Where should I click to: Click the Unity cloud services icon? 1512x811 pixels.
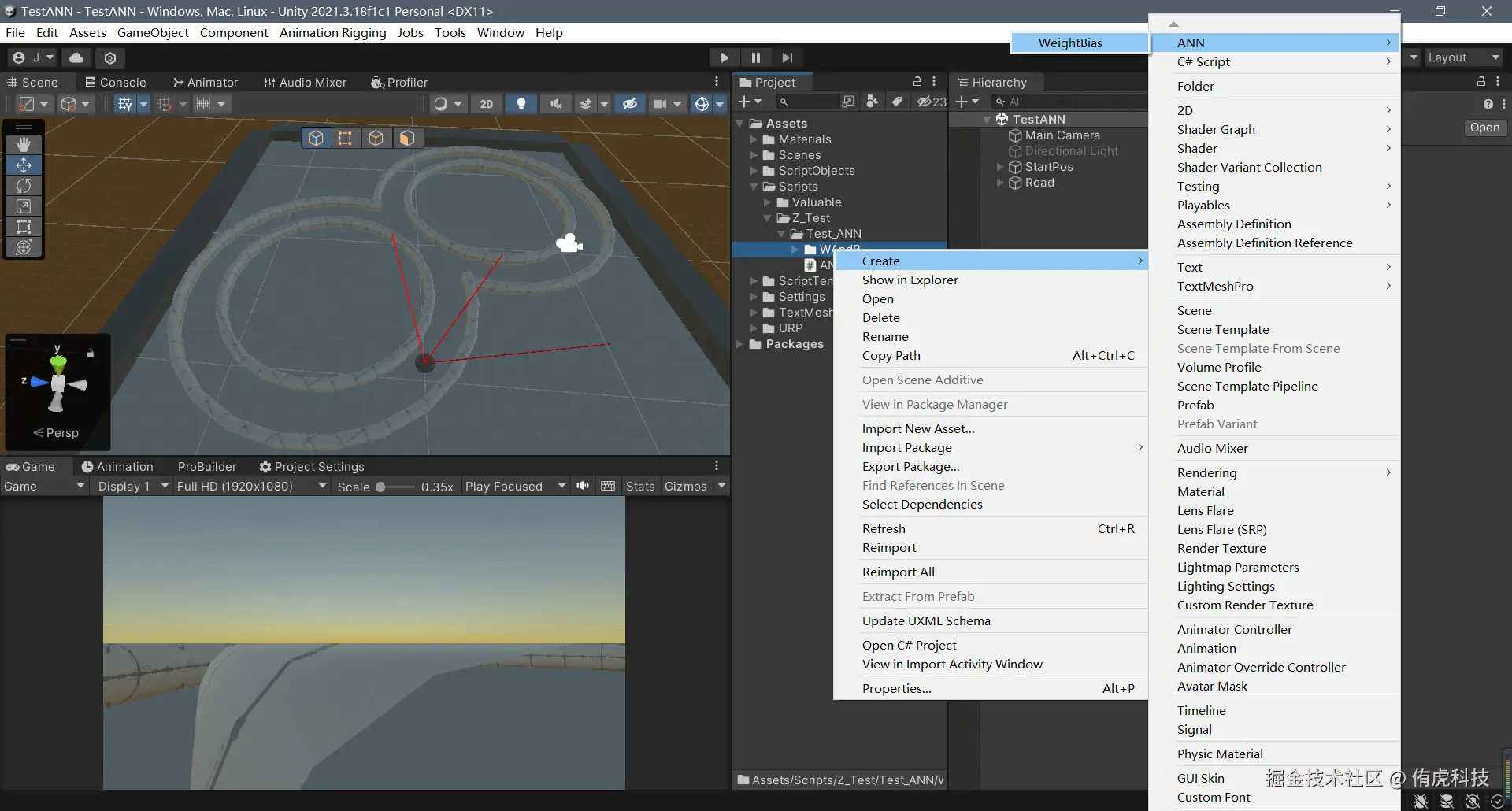tap(76, 57)
